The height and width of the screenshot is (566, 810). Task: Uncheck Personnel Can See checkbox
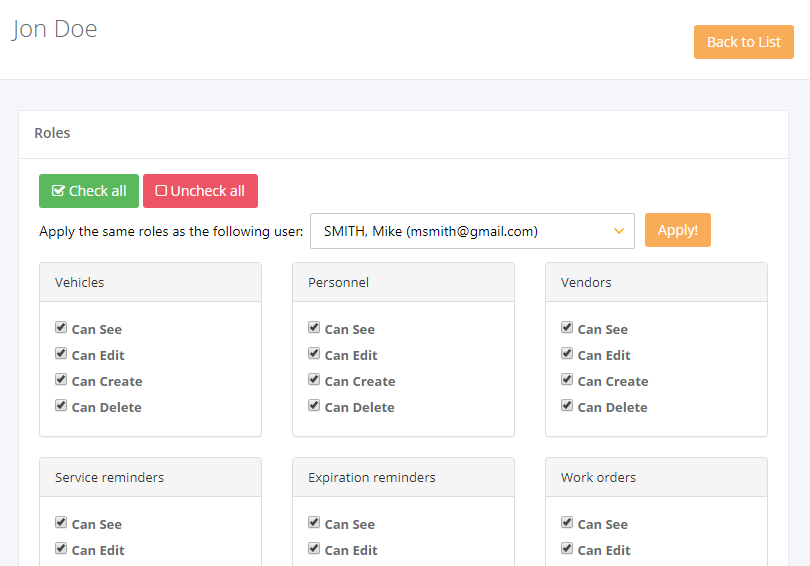click(314, 327)
